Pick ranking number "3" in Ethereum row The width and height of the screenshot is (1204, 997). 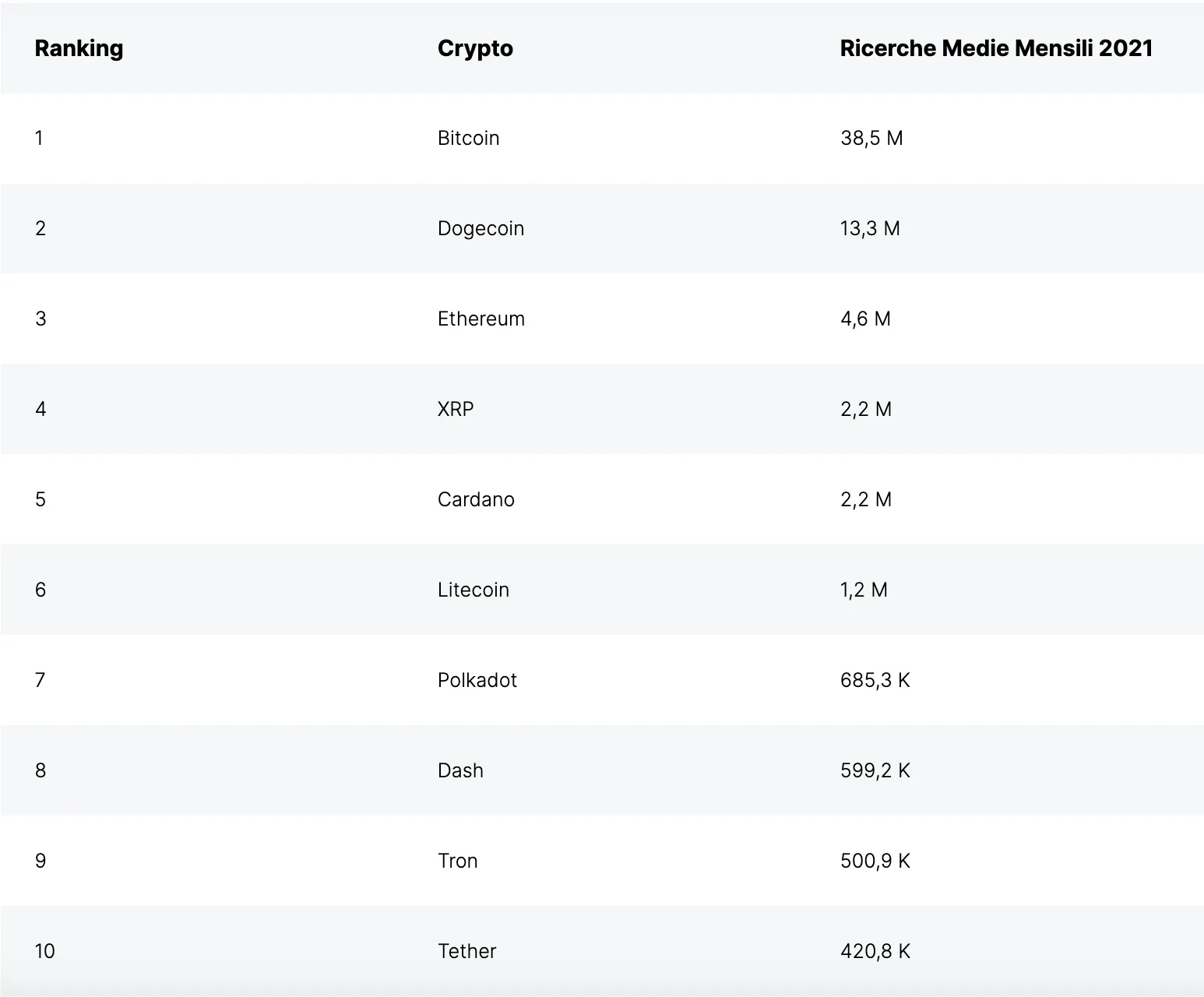40,319
